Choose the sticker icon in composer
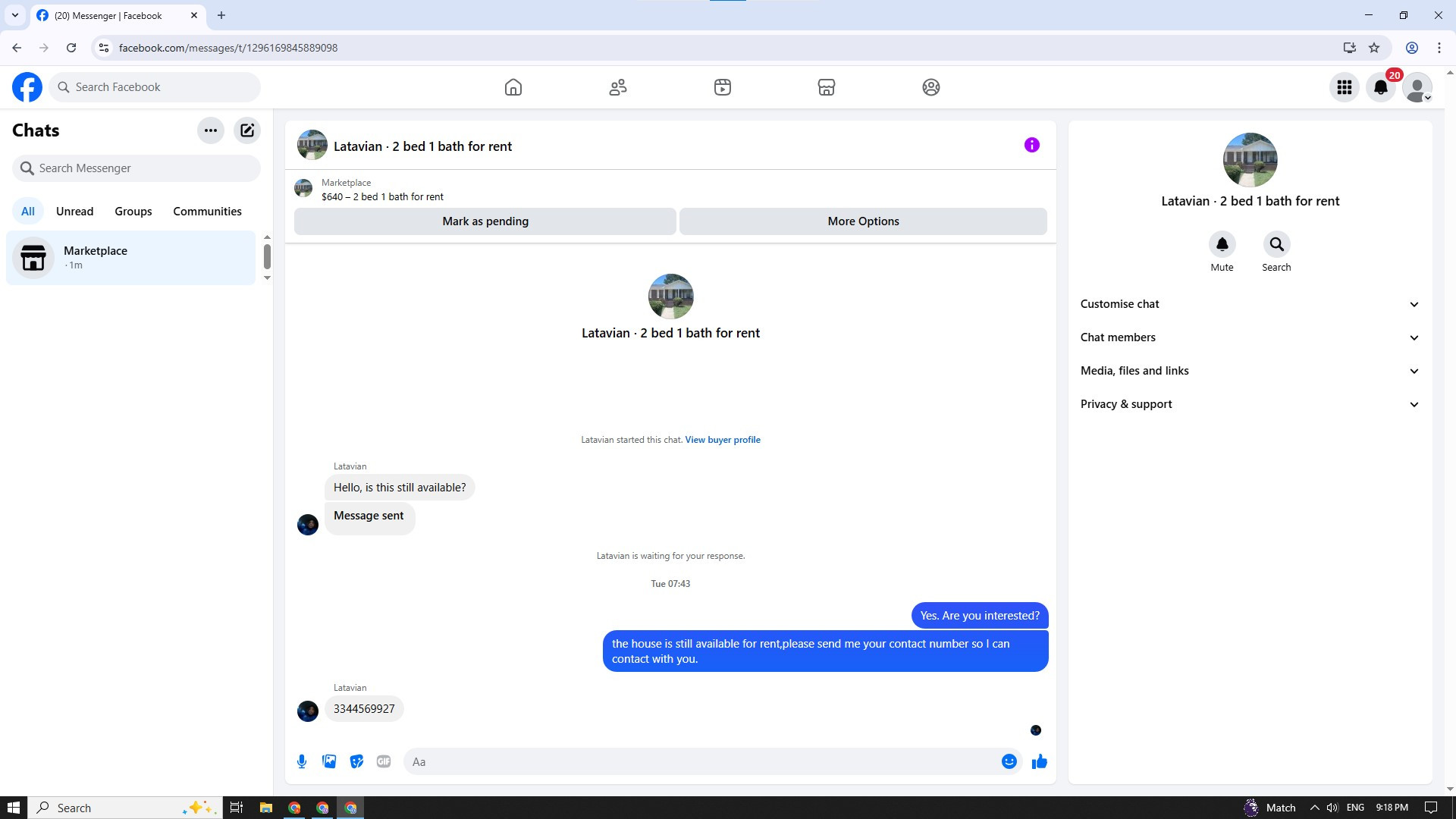This screenshot has height=819, width=1456. pos(356,761)
